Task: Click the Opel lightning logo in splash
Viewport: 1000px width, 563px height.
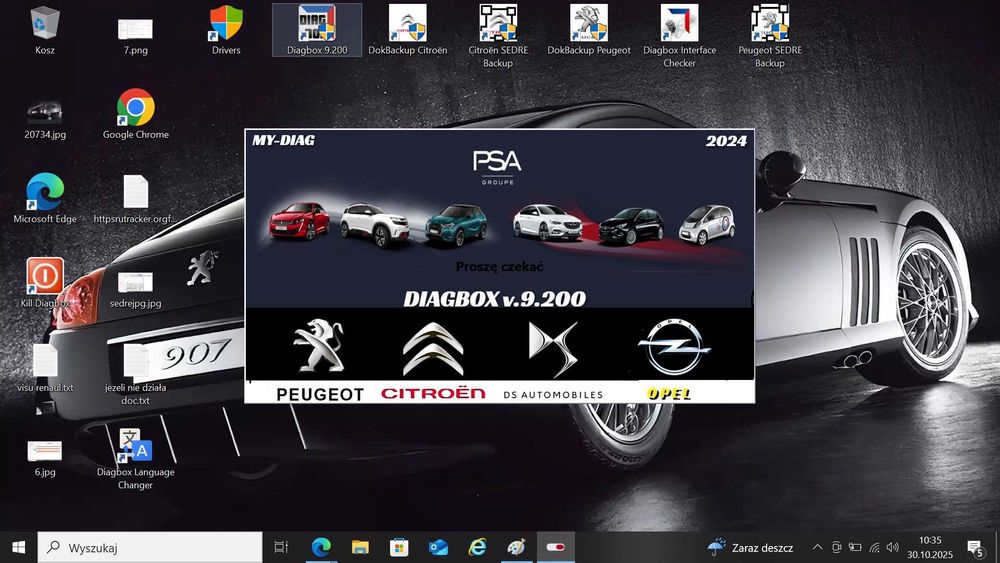Action: 674,347
